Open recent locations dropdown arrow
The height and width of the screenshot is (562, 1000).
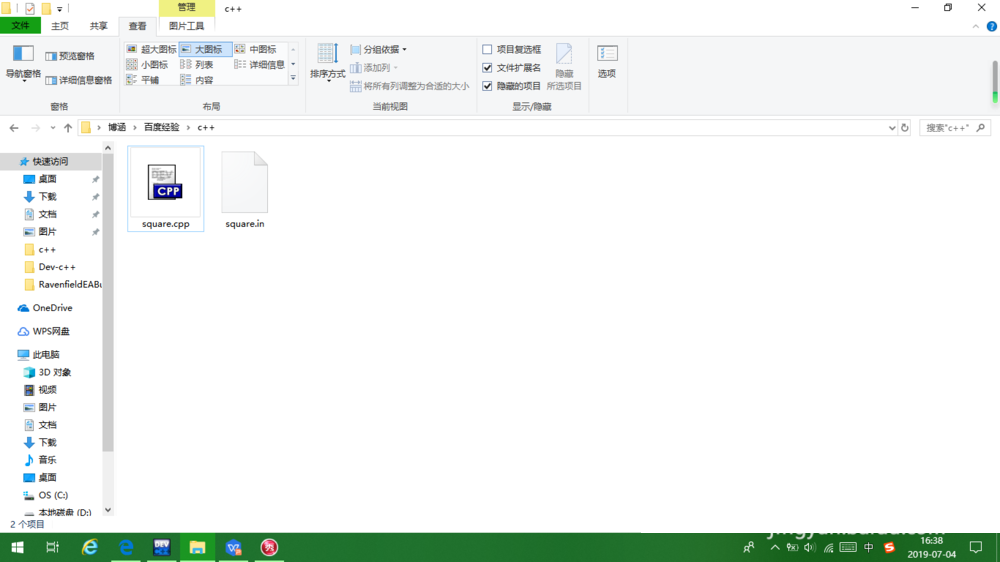tap(52, 128)
